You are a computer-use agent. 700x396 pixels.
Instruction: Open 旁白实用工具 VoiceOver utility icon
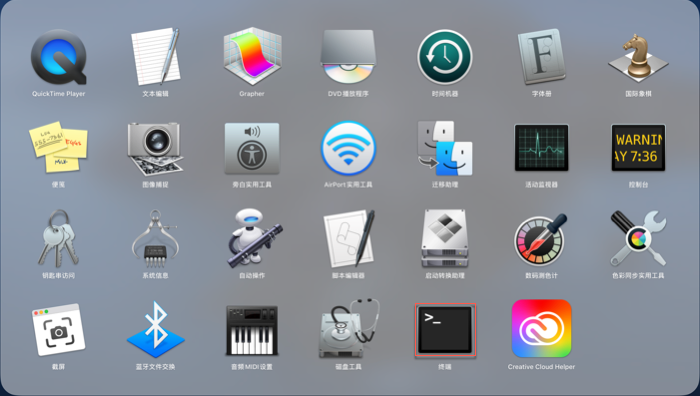click(x=252, y=149)
